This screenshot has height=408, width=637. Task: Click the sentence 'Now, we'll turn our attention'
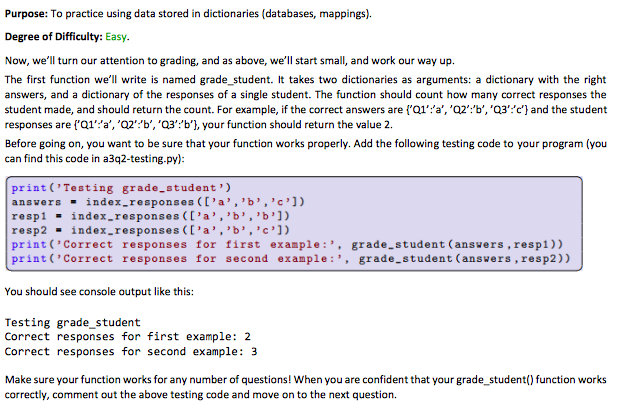tap(230, 61)
